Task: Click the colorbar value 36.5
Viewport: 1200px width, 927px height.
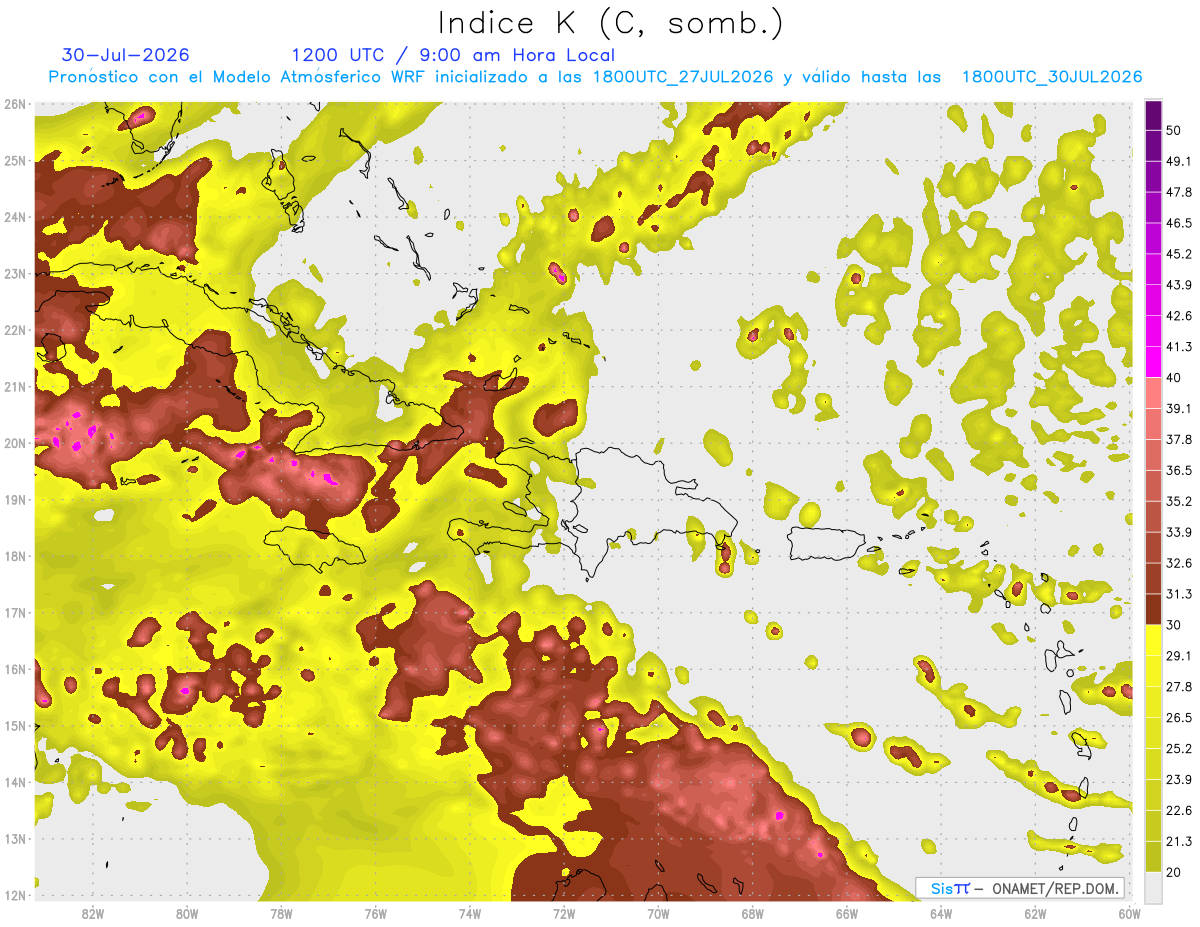Action: point(1179,470)
